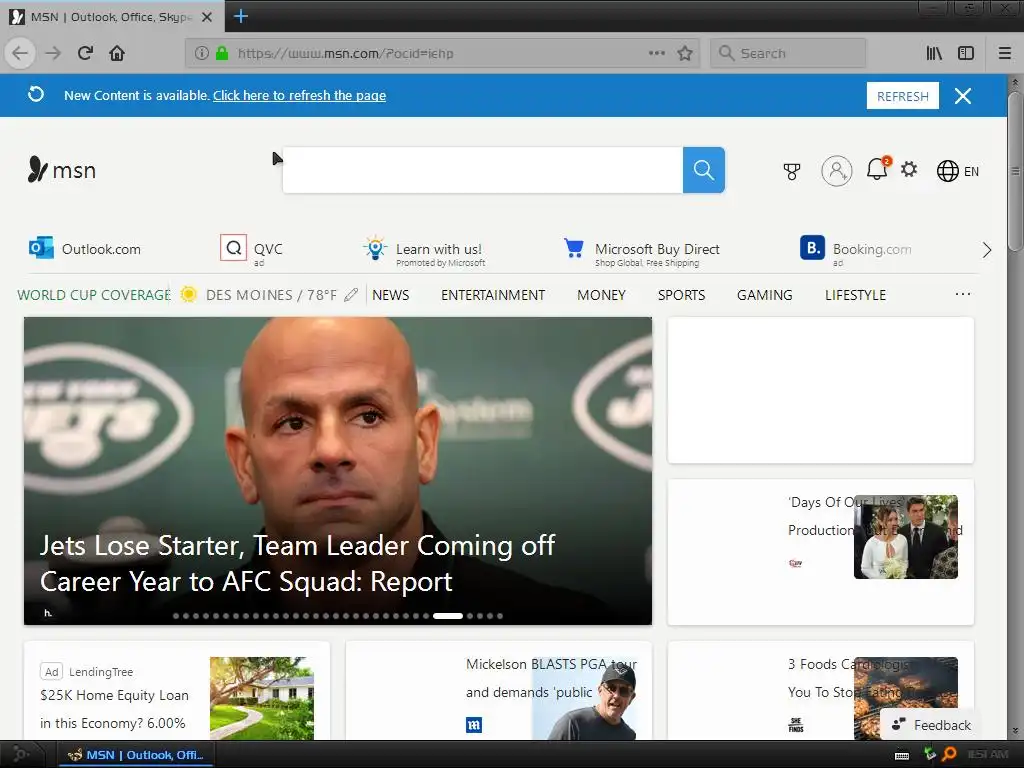Edit weather location pencil icon
The width and height of the screenshot is (1024, 768).
(351, 295)
